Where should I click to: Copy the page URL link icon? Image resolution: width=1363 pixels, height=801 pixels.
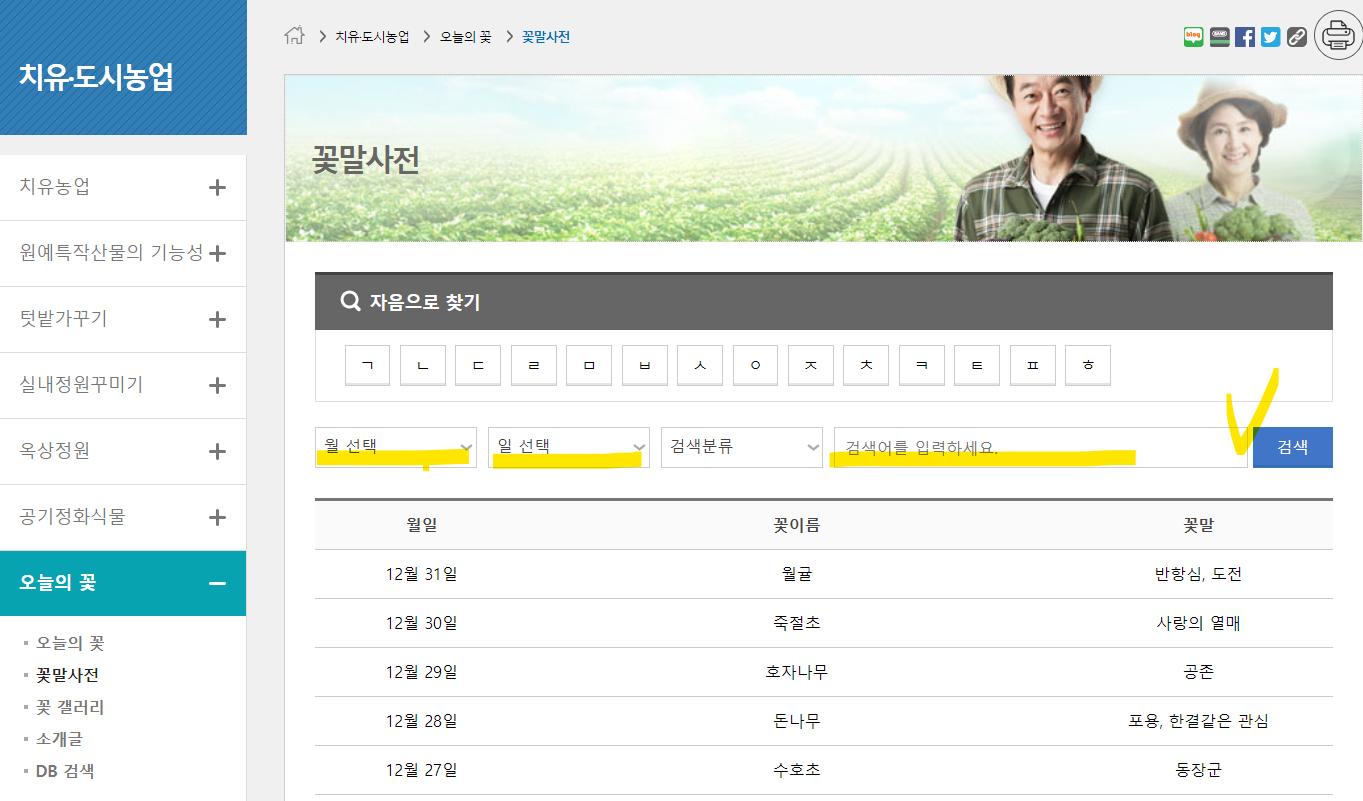click(x=1296, y=37)
